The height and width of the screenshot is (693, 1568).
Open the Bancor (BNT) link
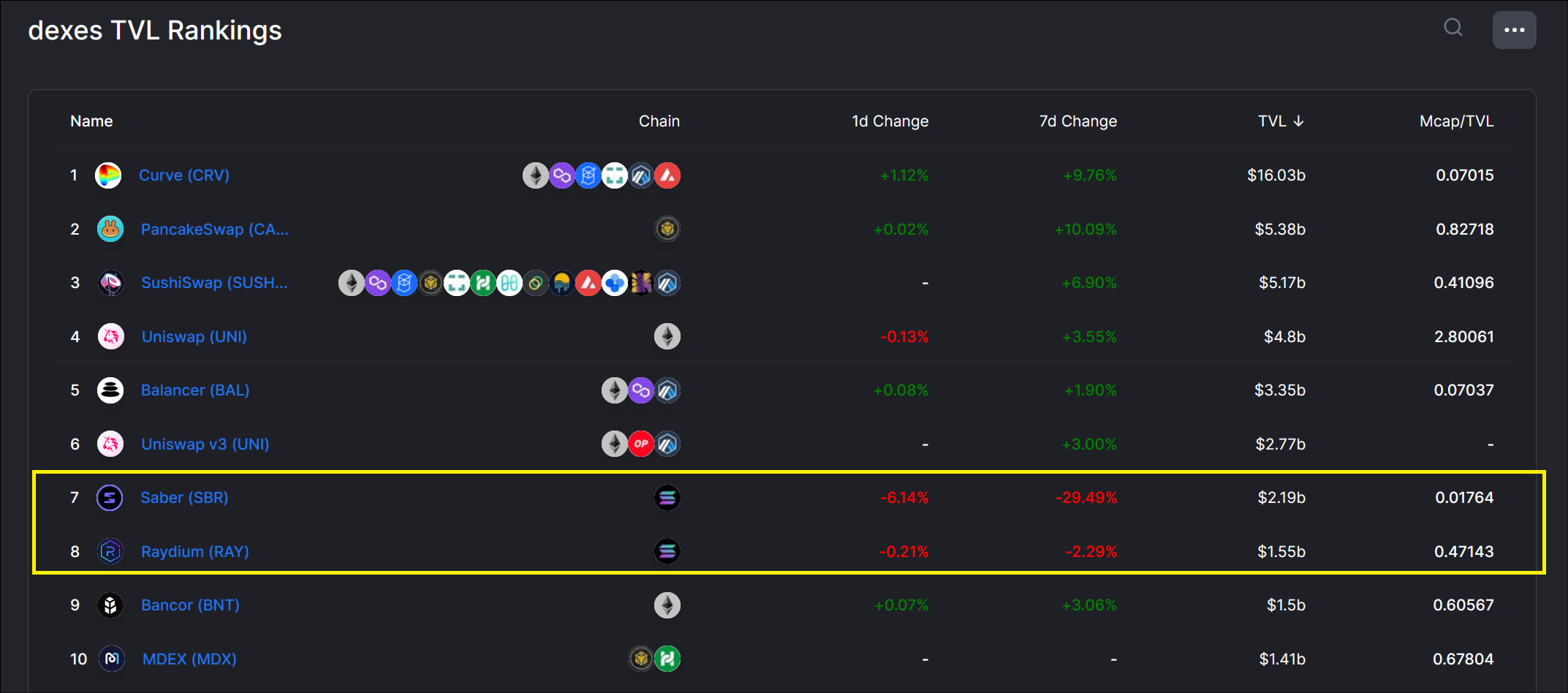190,605
